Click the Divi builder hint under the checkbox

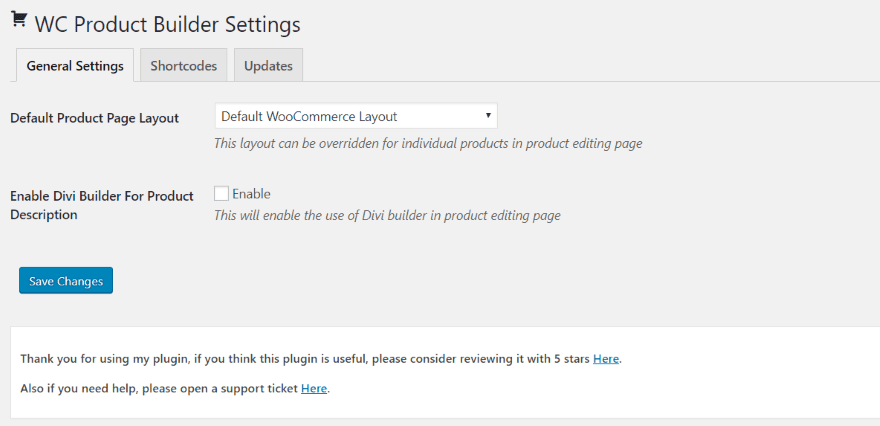[387, 215]
